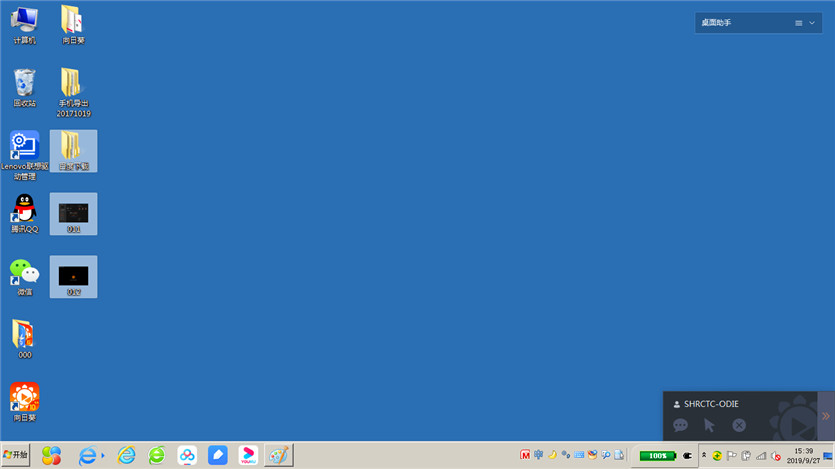Toggle the cursor pointer control in remote panel
Viewport: 835px width, 469px height.
[x=710, y=425]
